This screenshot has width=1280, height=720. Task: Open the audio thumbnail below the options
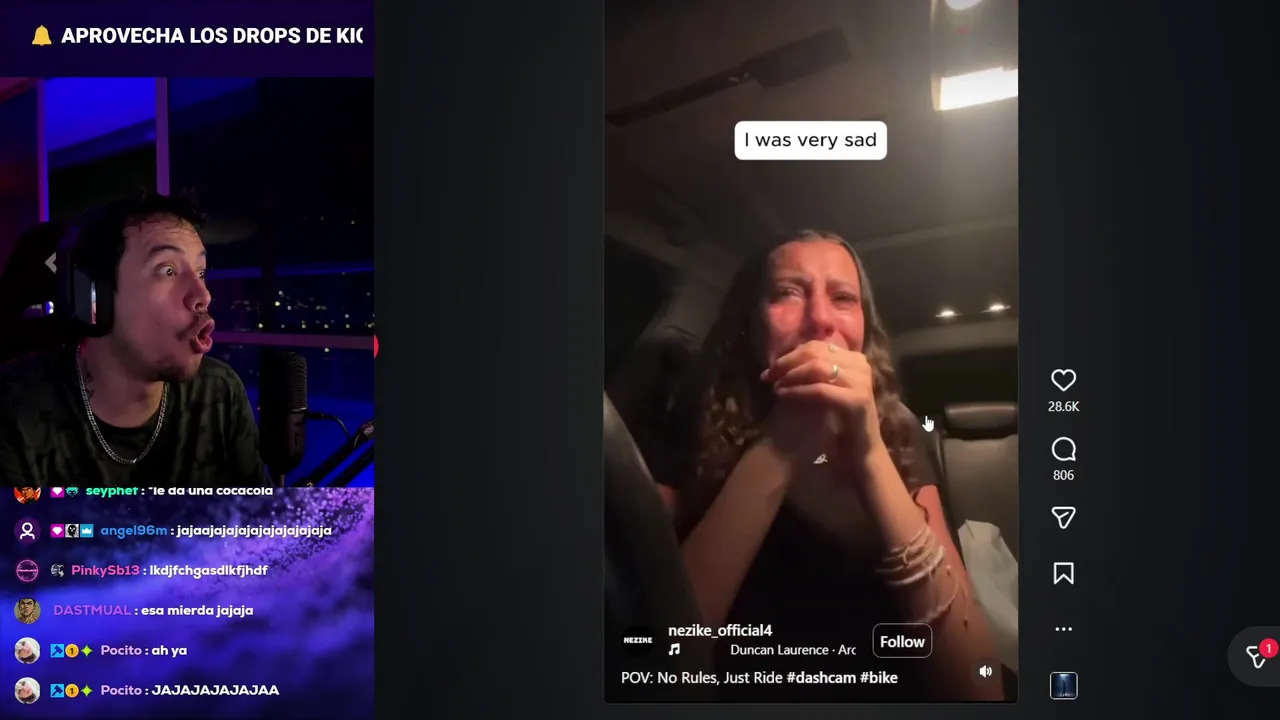pos(1063,686)
